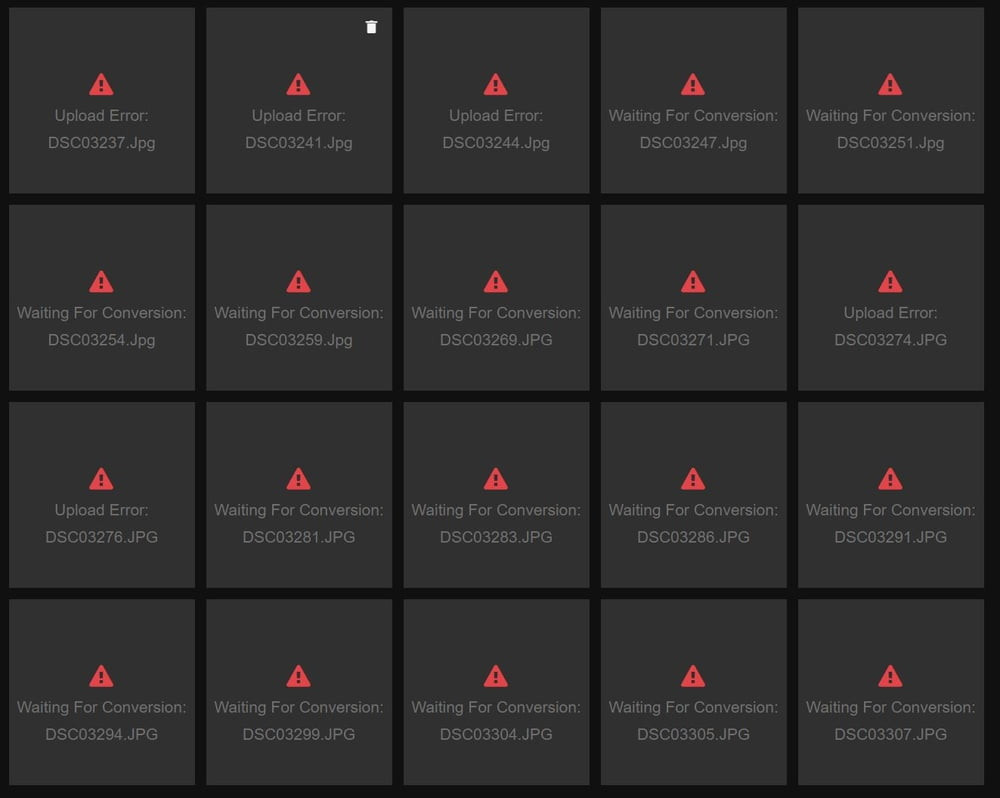Screen dimensions: 1000x798
Task: Click warning icon on DSC03247.Jpg tile
Action: [692, 84]
